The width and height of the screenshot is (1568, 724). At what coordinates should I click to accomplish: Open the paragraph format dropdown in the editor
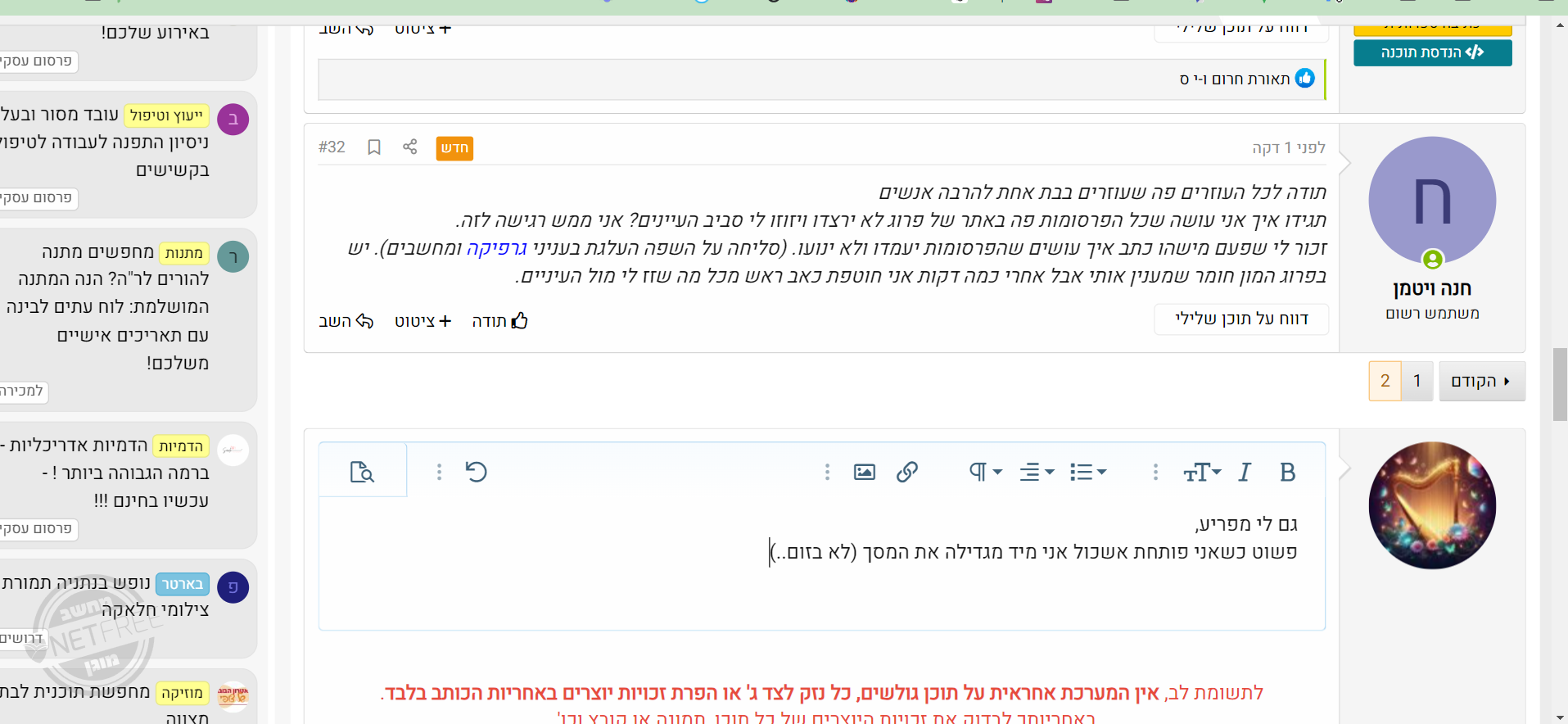(x=986, y=473)
